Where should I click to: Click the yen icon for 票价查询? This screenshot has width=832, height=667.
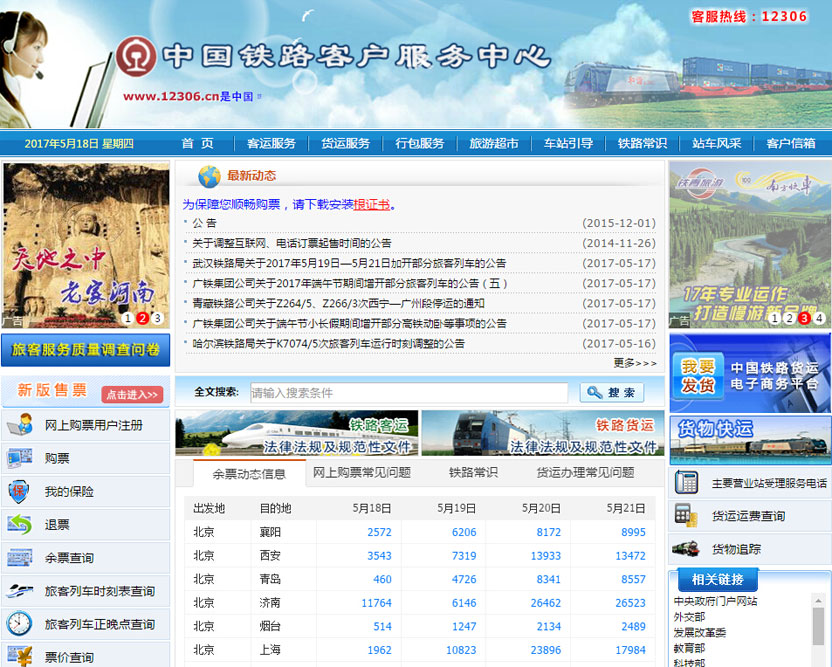[x=20, y=656]
